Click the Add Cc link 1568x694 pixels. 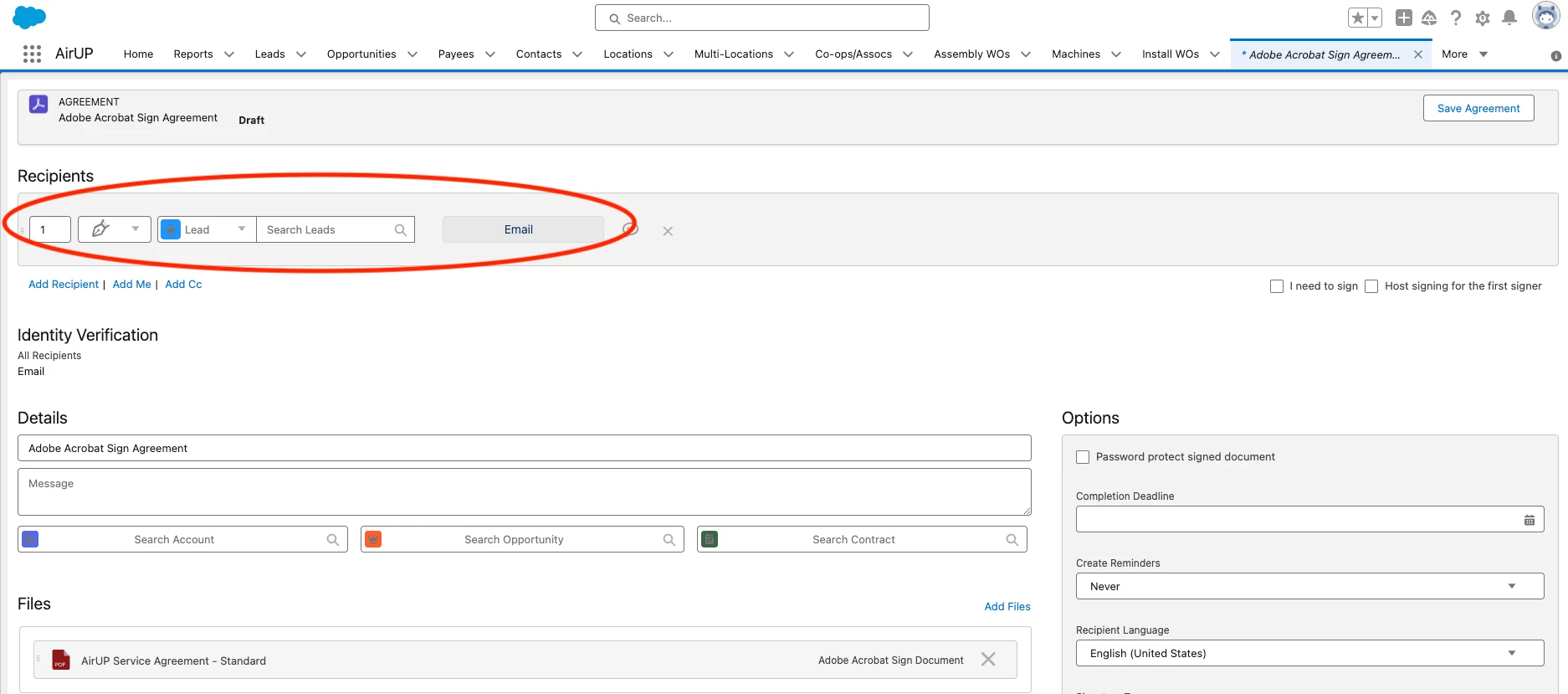[x=183, y=285]
